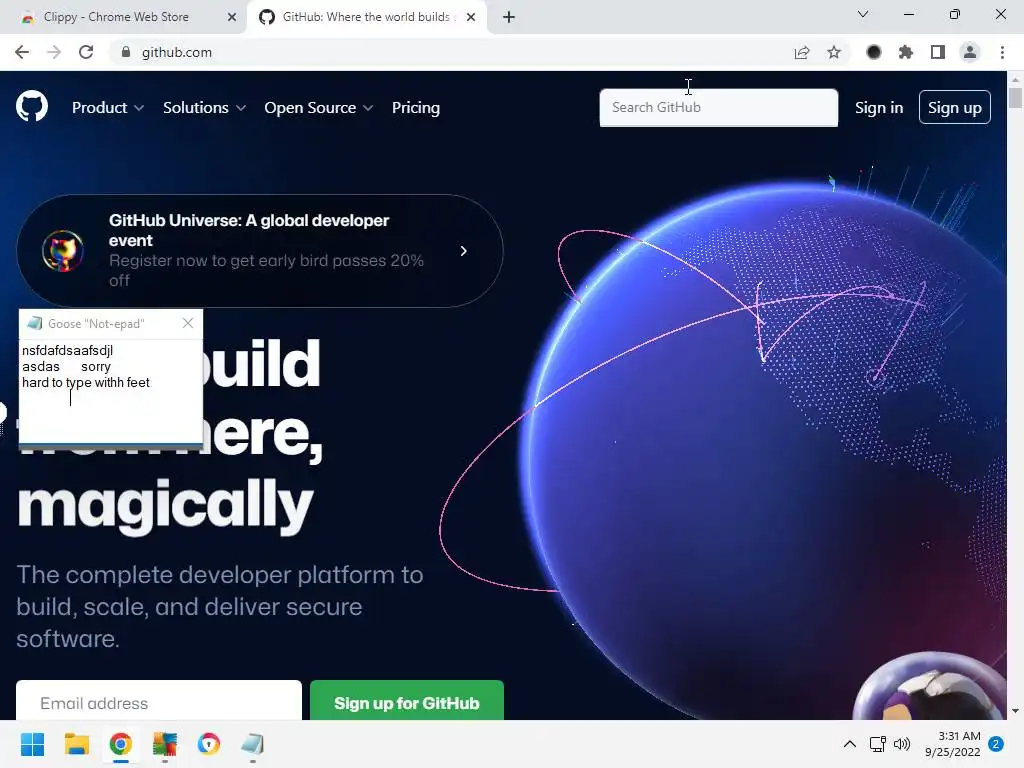Switch to Clippy - Chrome Web Store tab
1024x768 pixels.
pos(122,17)
